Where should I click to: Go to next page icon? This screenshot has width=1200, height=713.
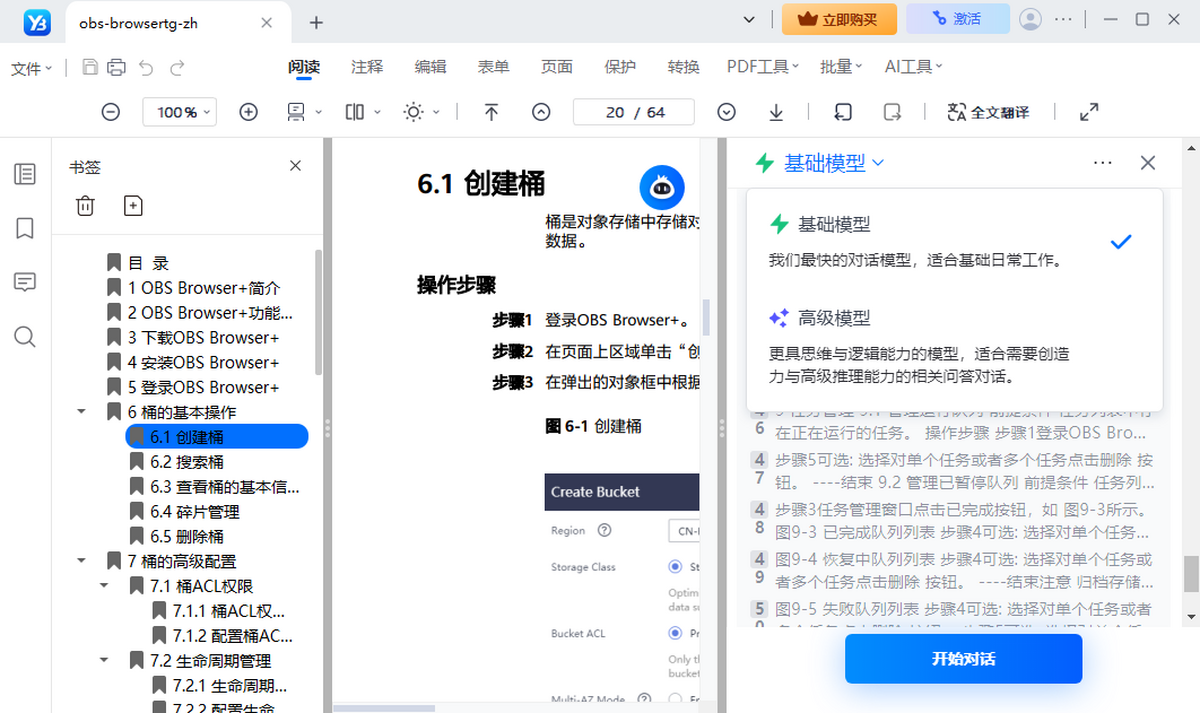point(727,112)
